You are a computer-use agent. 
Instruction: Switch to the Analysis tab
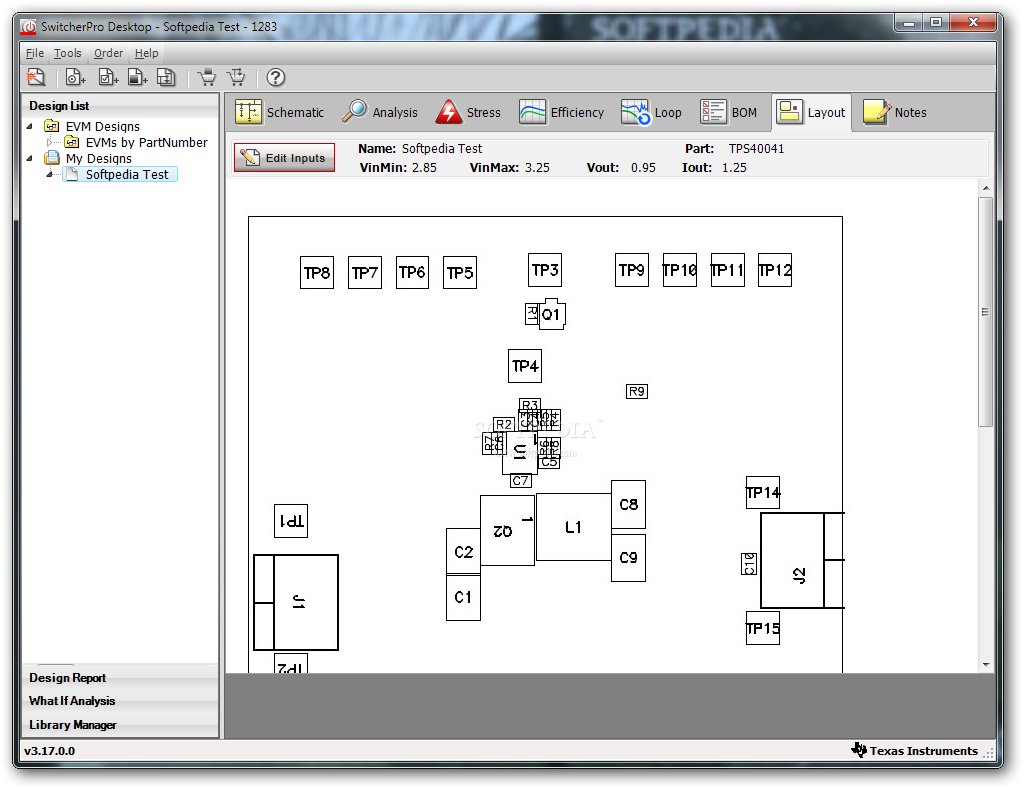click(380, 112)
